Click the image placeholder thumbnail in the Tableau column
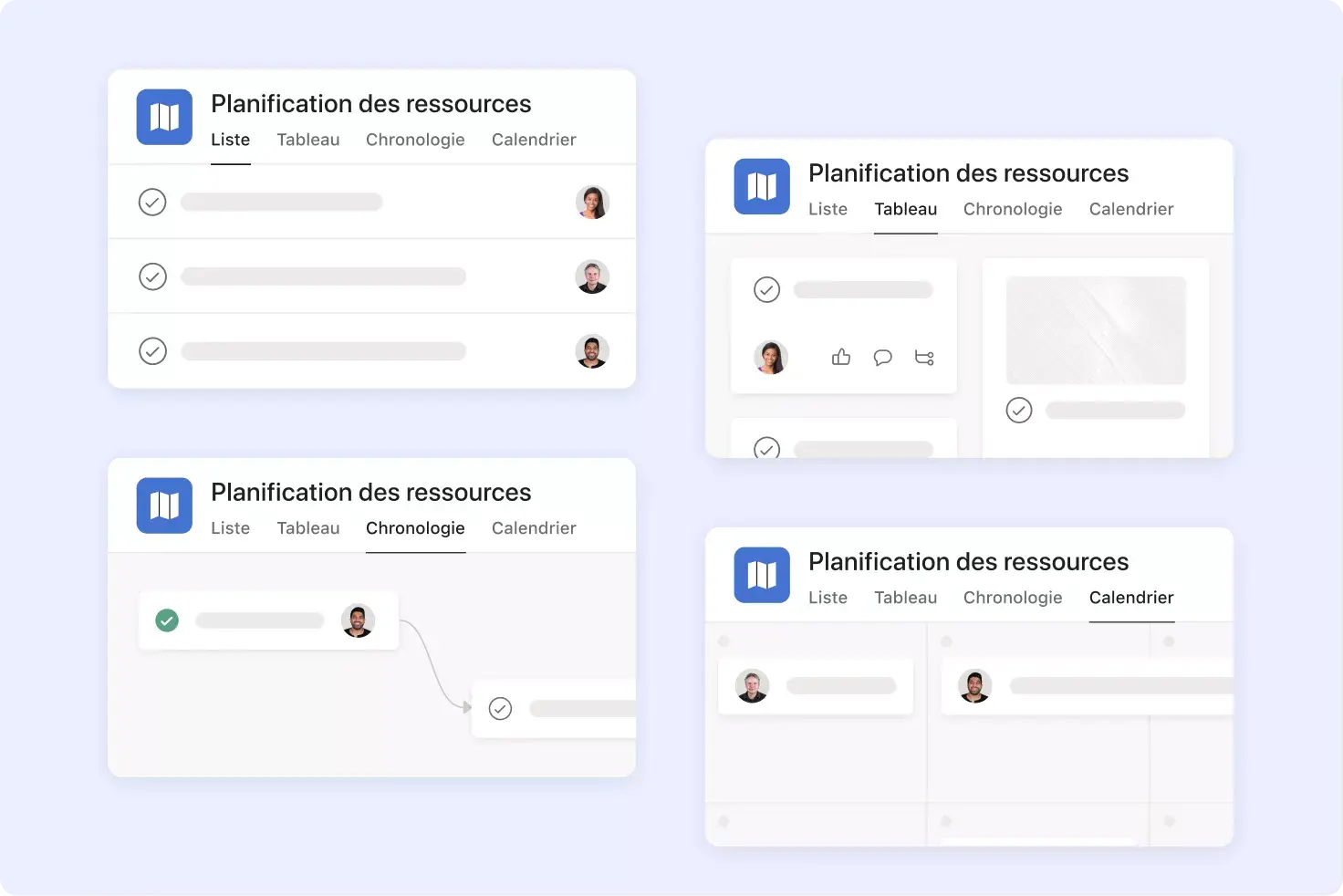The height and width of the screenshot is (896, 1343). (x=1095, y=329)
